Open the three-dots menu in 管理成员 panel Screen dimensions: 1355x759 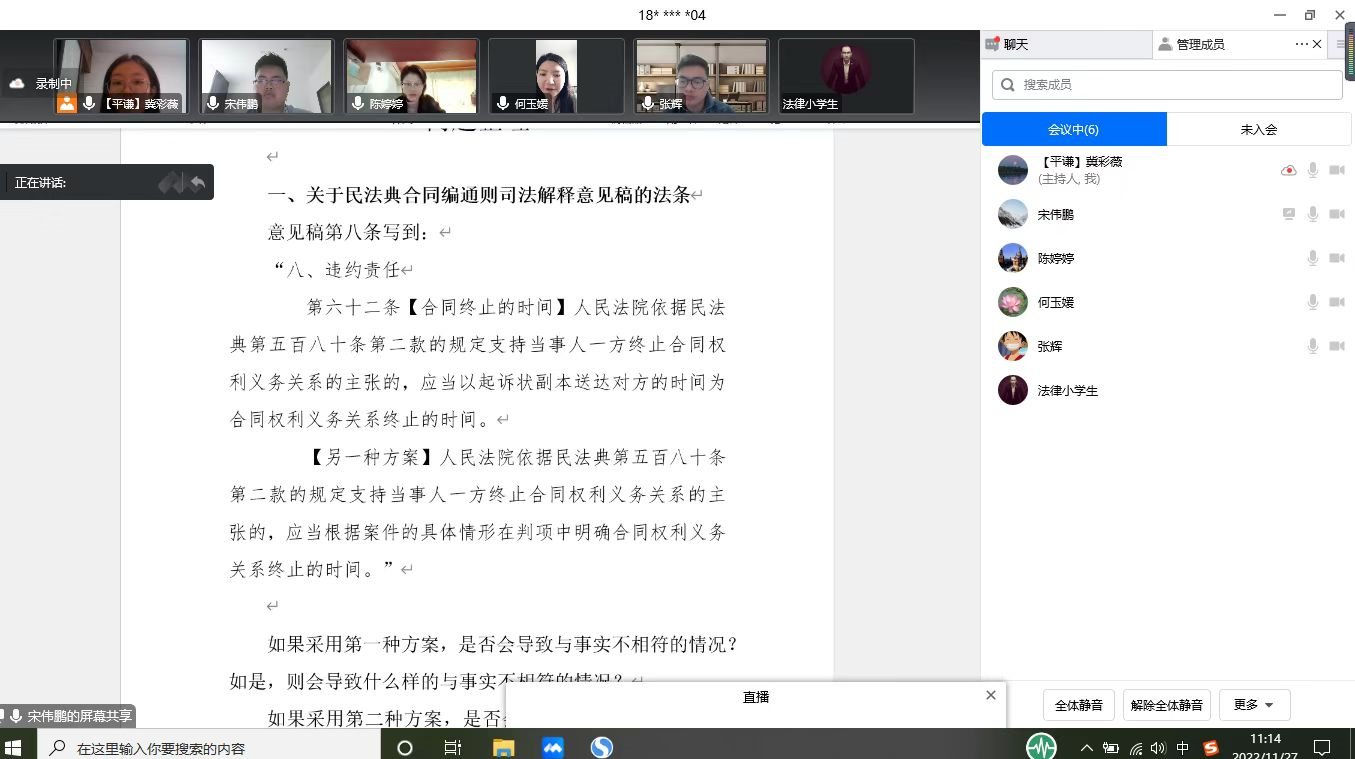click(1301, 44)
